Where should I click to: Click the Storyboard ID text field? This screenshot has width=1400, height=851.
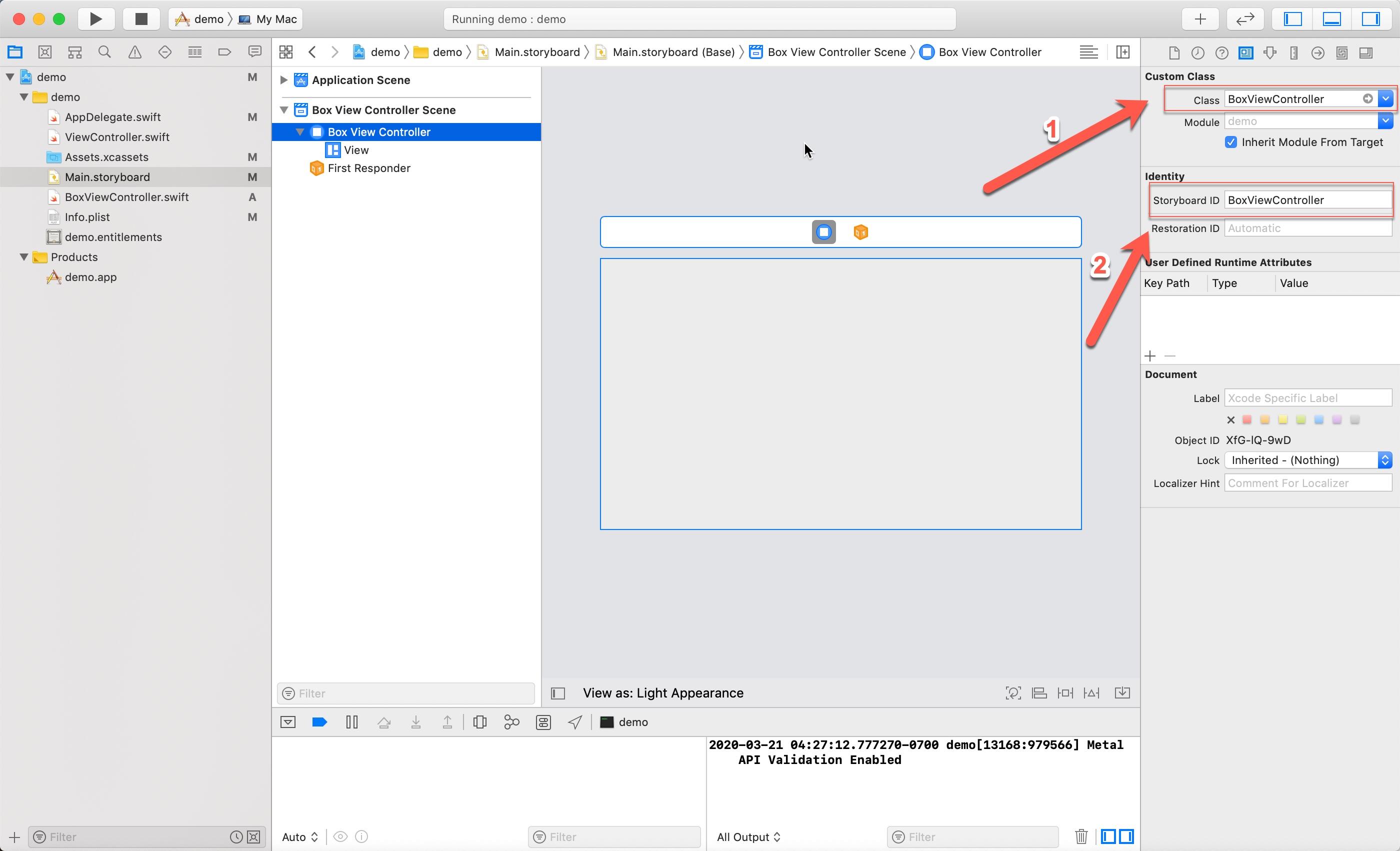(1307, 200)
